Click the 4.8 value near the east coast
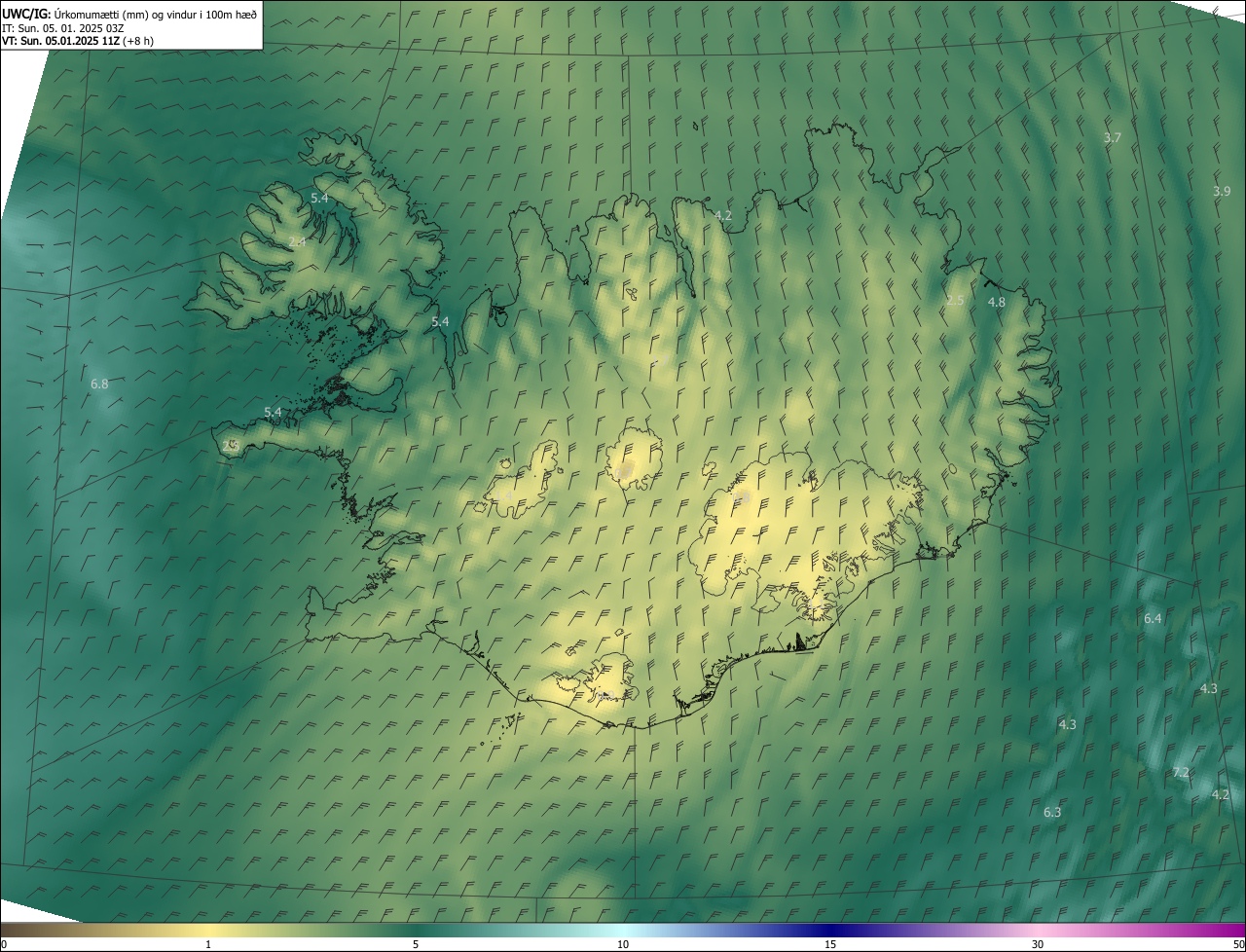The image size is (1246, 952). click(x=997, y=303)
